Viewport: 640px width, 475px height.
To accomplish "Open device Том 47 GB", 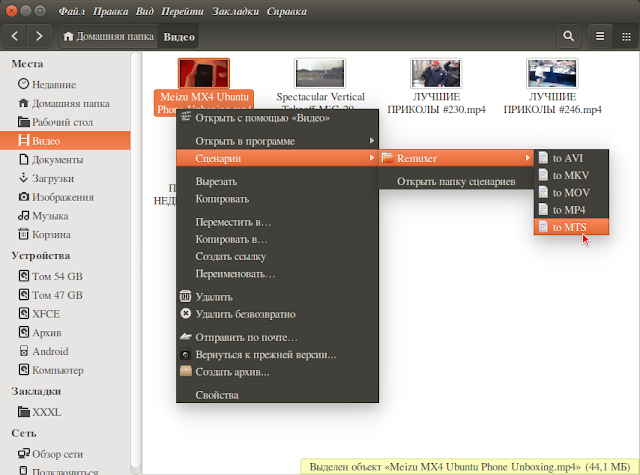I will coord(65,295).
